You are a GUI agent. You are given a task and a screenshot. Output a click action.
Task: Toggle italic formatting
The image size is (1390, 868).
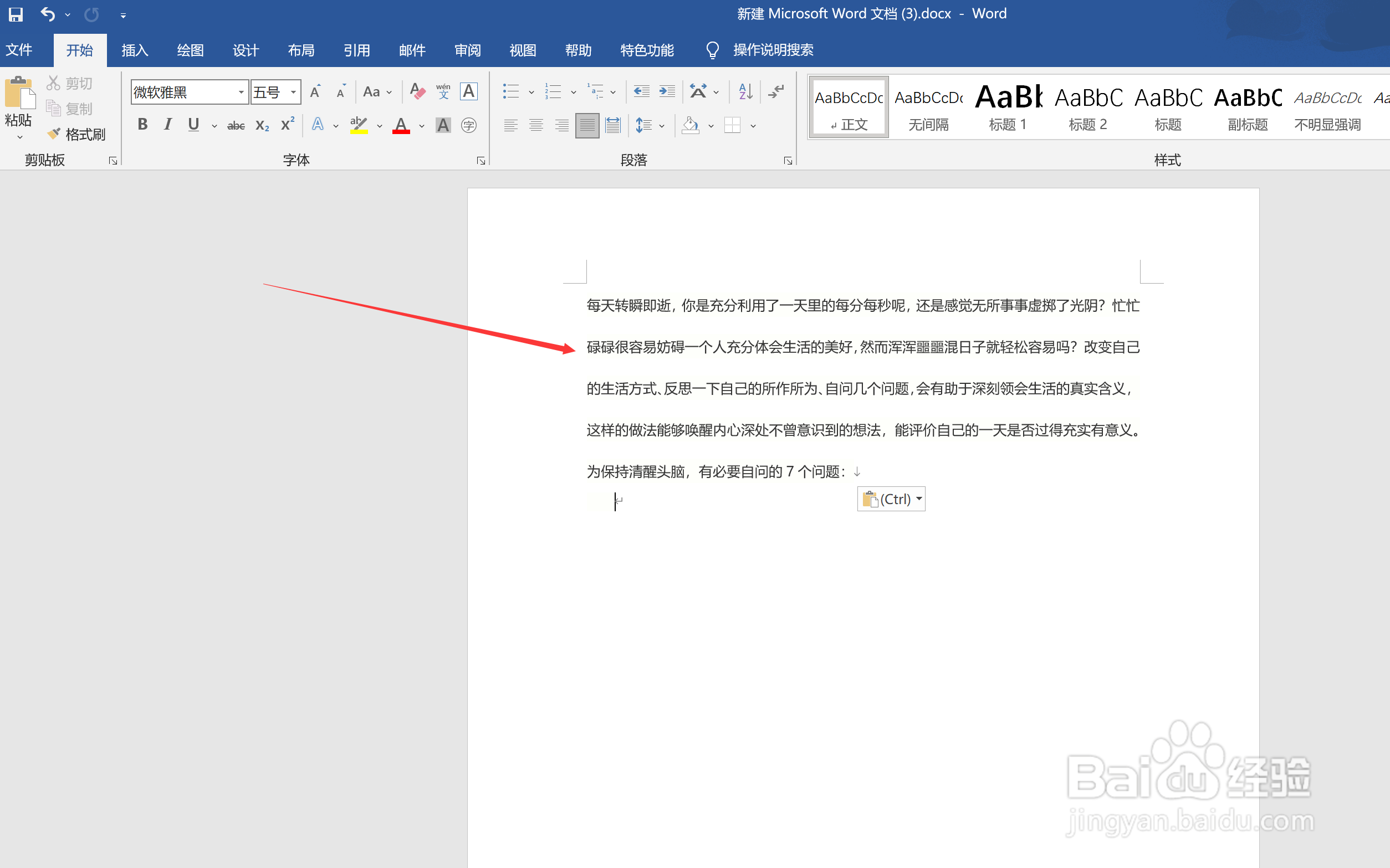(168, 125)
